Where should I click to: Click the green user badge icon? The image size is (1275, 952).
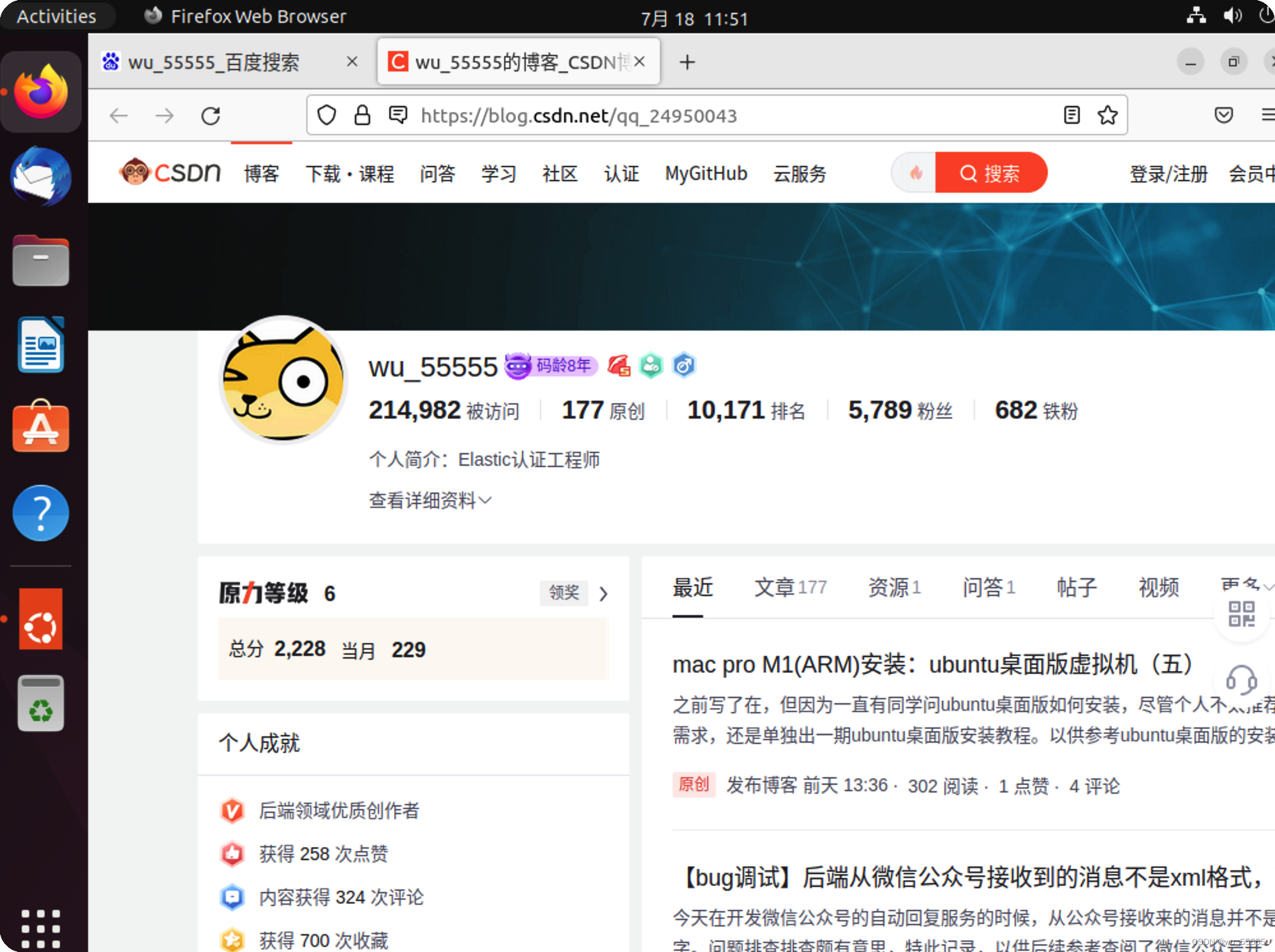[x=651, y=366]
